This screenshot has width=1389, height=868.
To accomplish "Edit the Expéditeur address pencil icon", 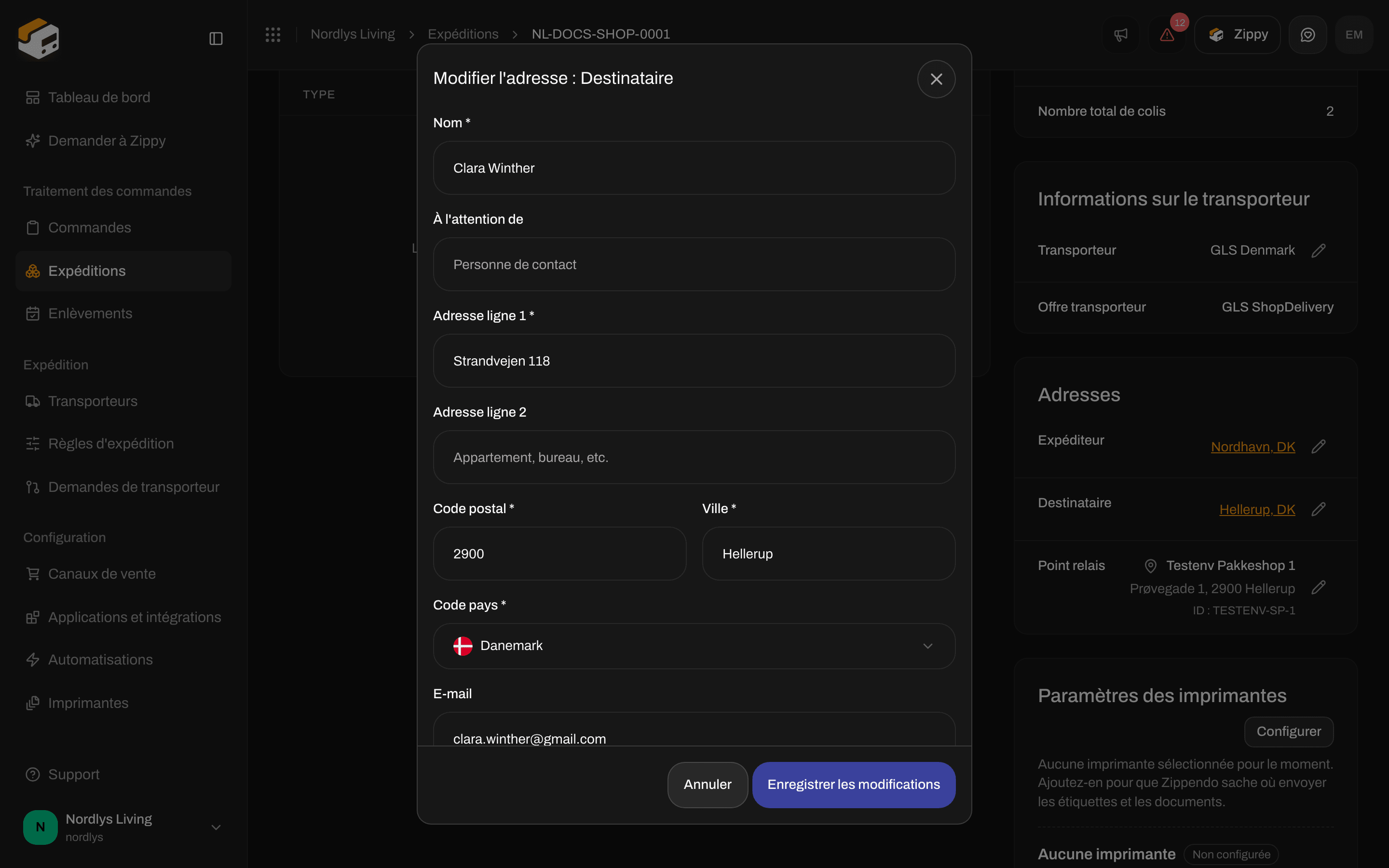I will pyautogui.click(x=1319, y=447).
